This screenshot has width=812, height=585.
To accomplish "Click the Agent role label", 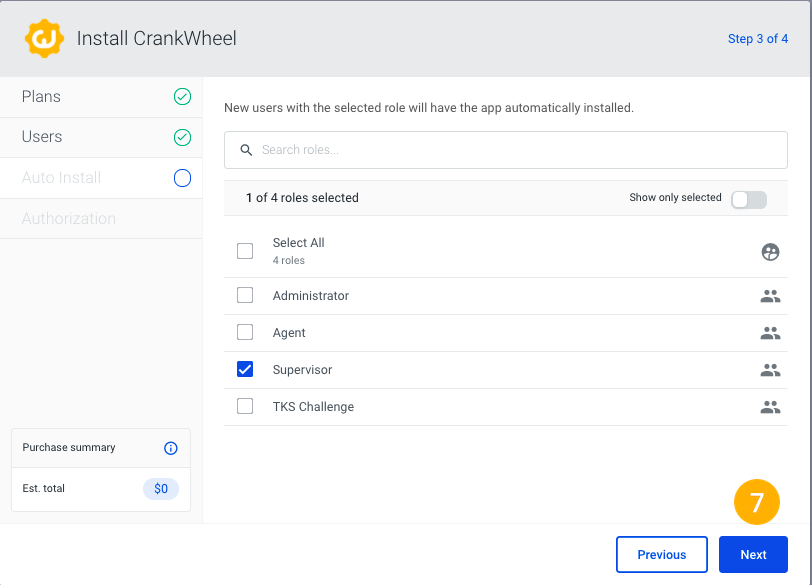I will (289, 333).
